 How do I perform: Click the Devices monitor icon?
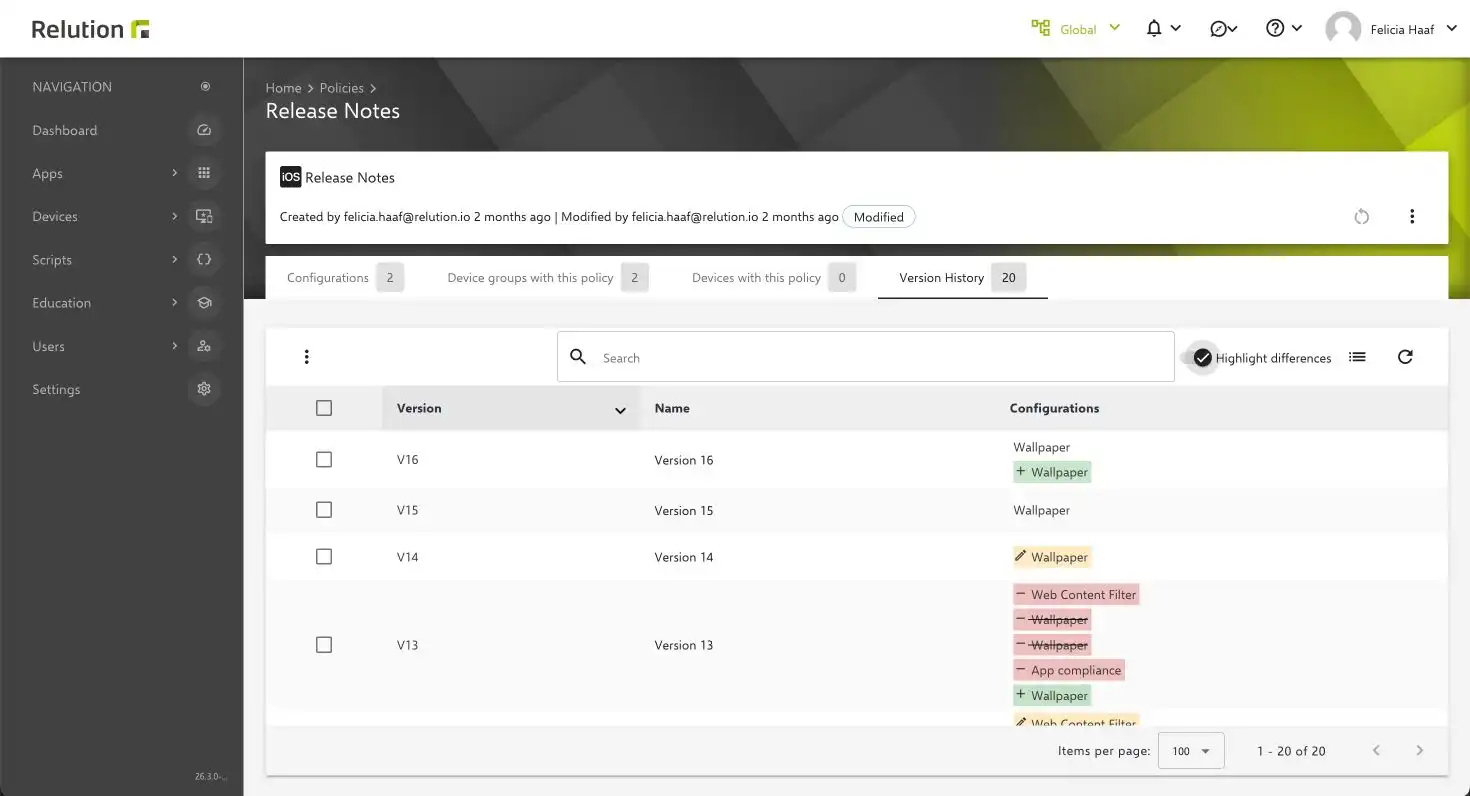point(204,216)
